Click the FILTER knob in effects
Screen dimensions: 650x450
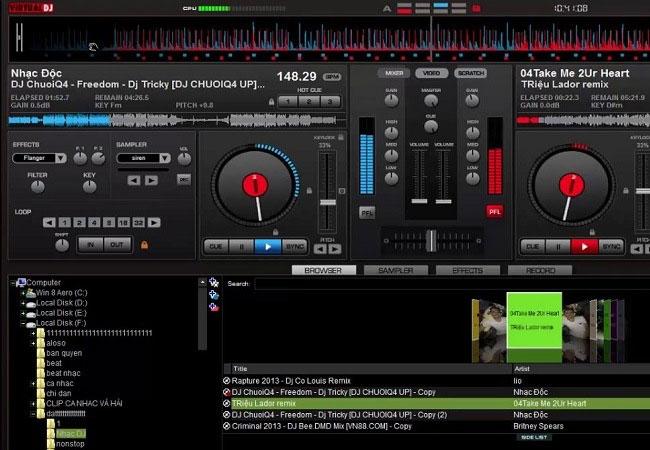38,187
